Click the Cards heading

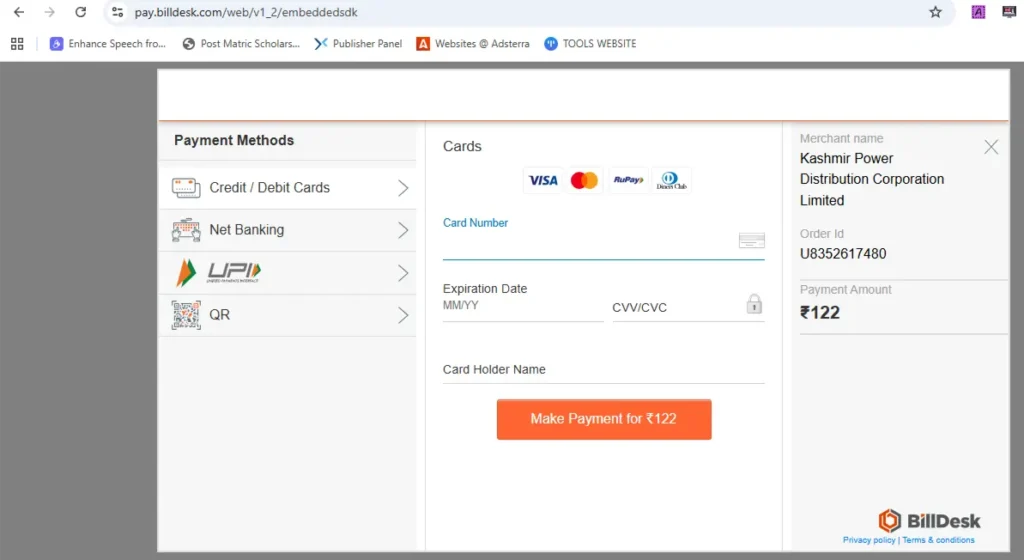coord(462,146)
